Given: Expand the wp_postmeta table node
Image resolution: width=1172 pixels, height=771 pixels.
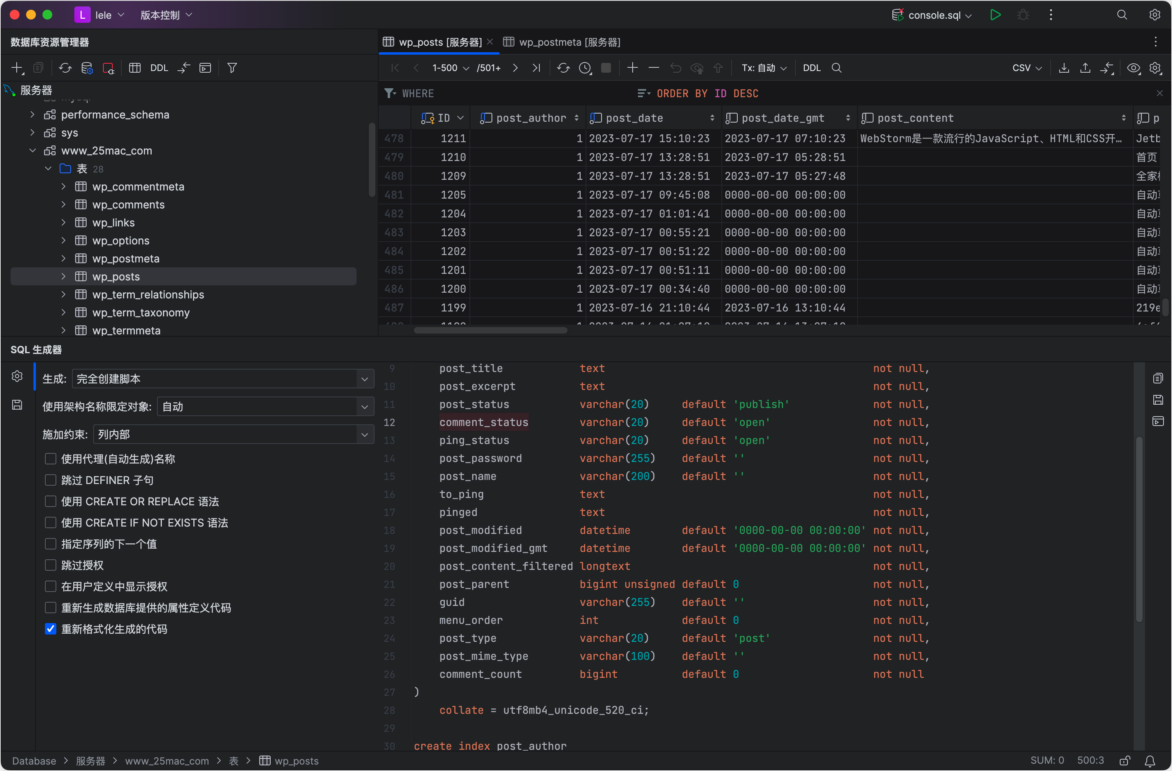Looking at the screenshot, I should 64,258.
